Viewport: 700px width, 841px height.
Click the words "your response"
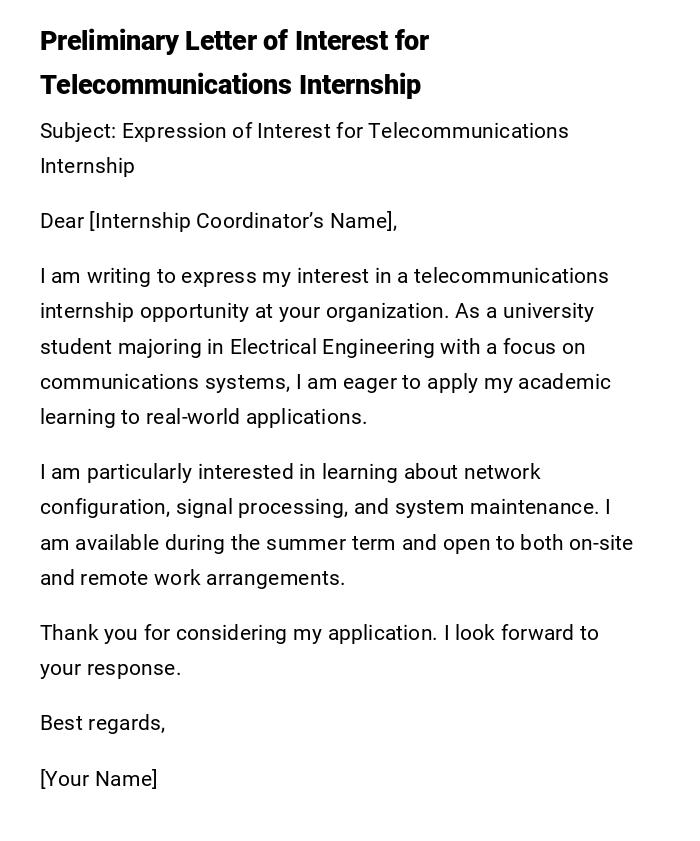click(x=110, y=668)
